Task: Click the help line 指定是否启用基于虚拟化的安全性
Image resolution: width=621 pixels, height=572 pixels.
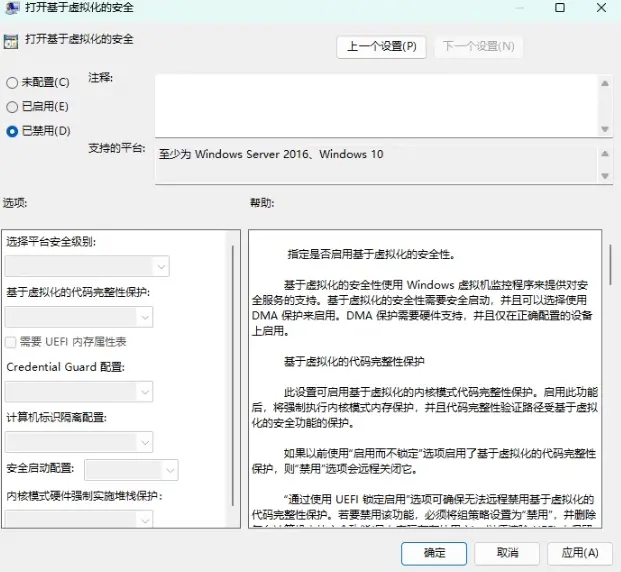Action: click(x=371, y=254)
